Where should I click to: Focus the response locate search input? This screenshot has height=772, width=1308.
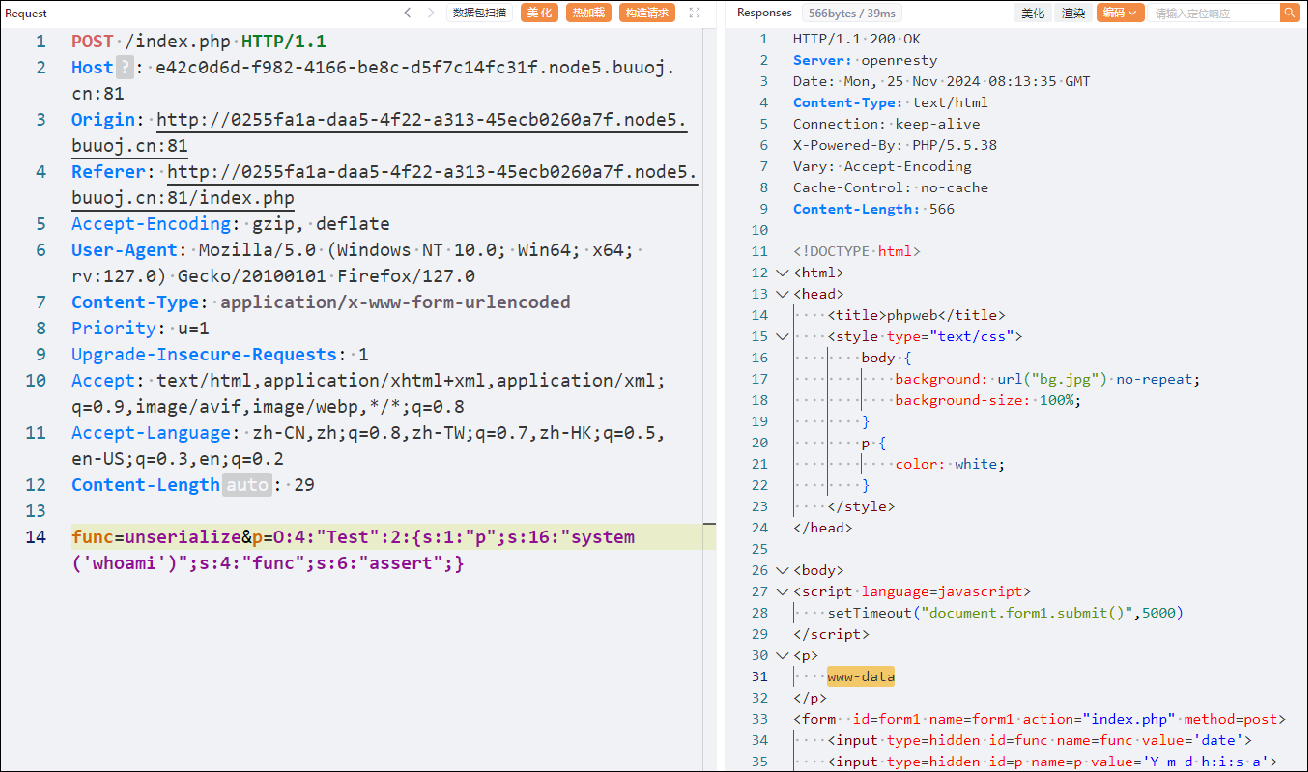pyautogui.click(x=1214, y=13)
